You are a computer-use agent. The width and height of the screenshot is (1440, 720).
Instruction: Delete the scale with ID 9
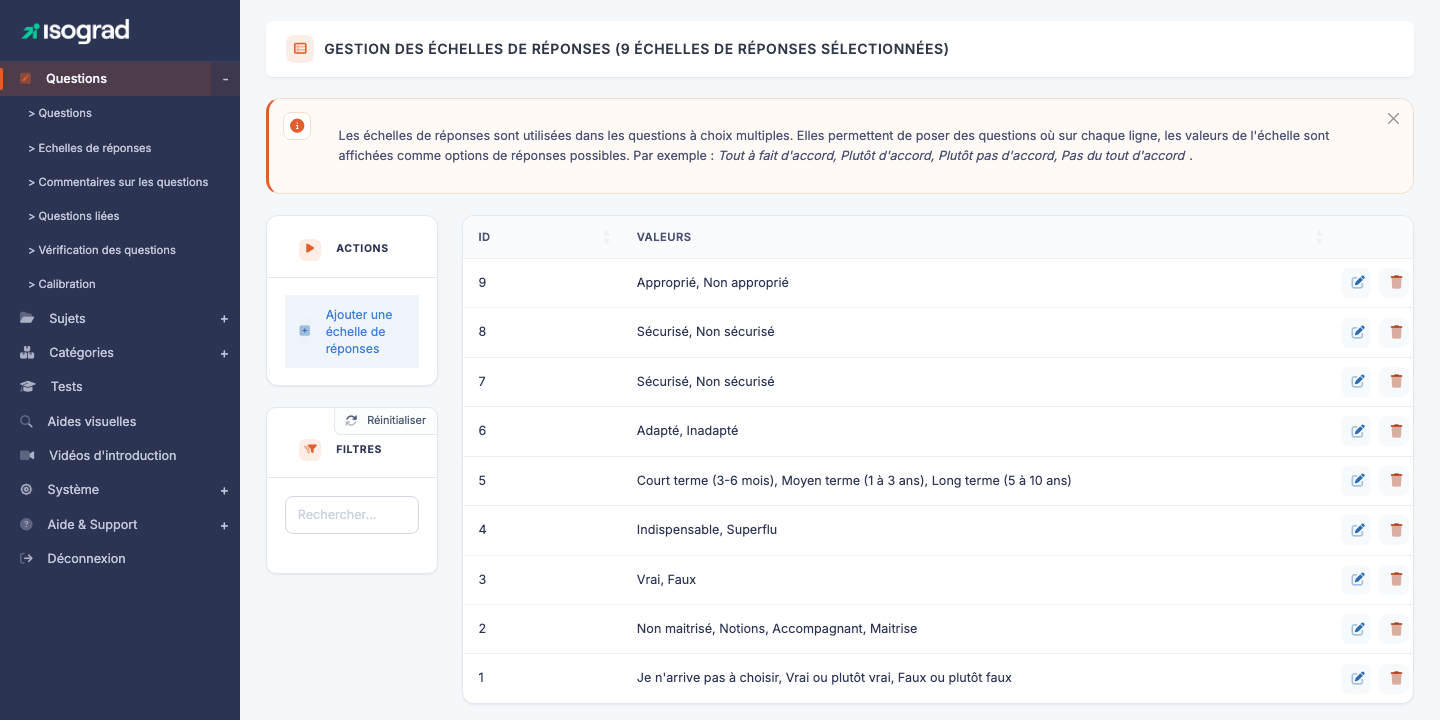1396,283
